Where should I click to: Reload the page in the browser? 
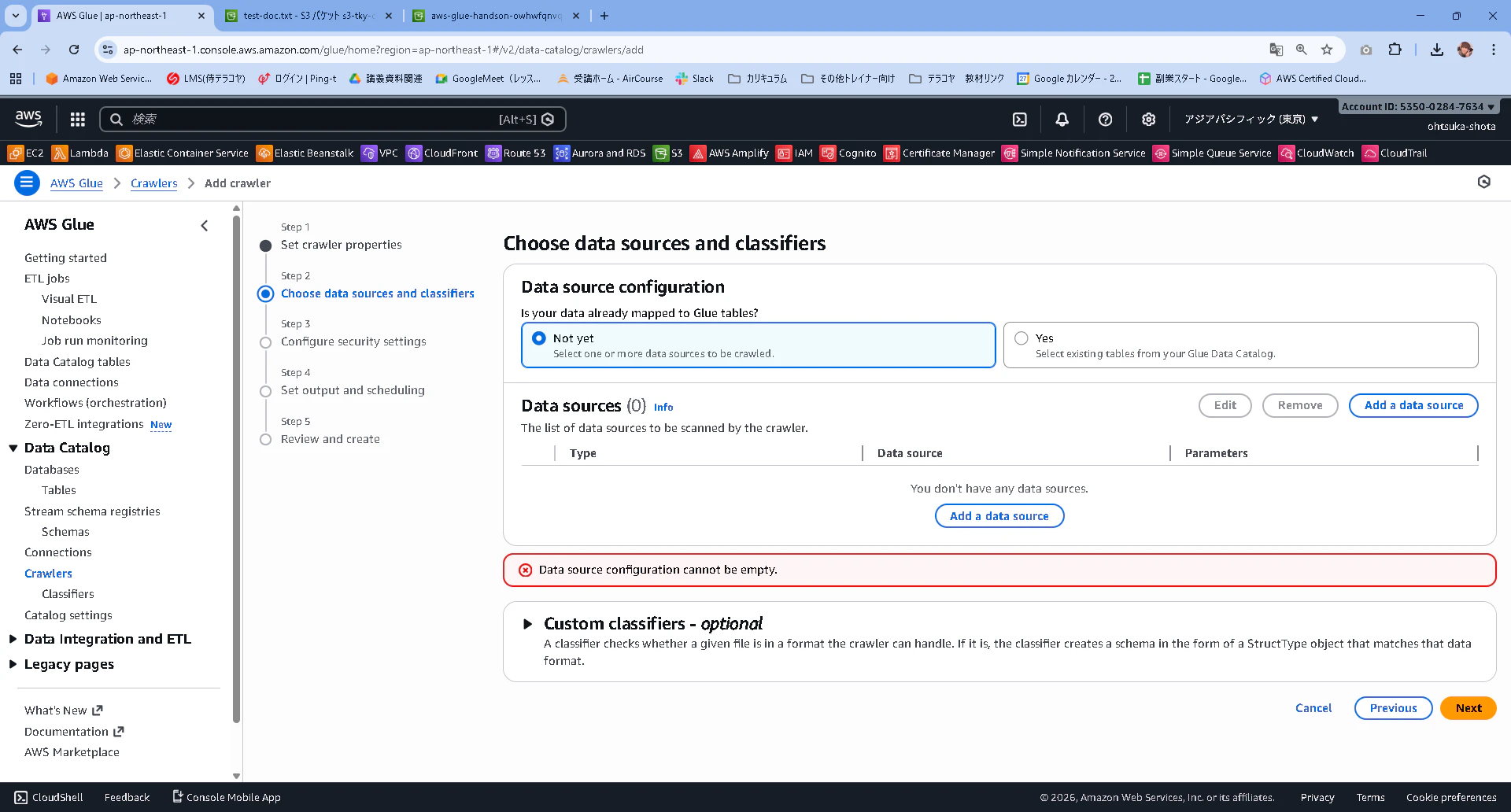click(74, 50)
